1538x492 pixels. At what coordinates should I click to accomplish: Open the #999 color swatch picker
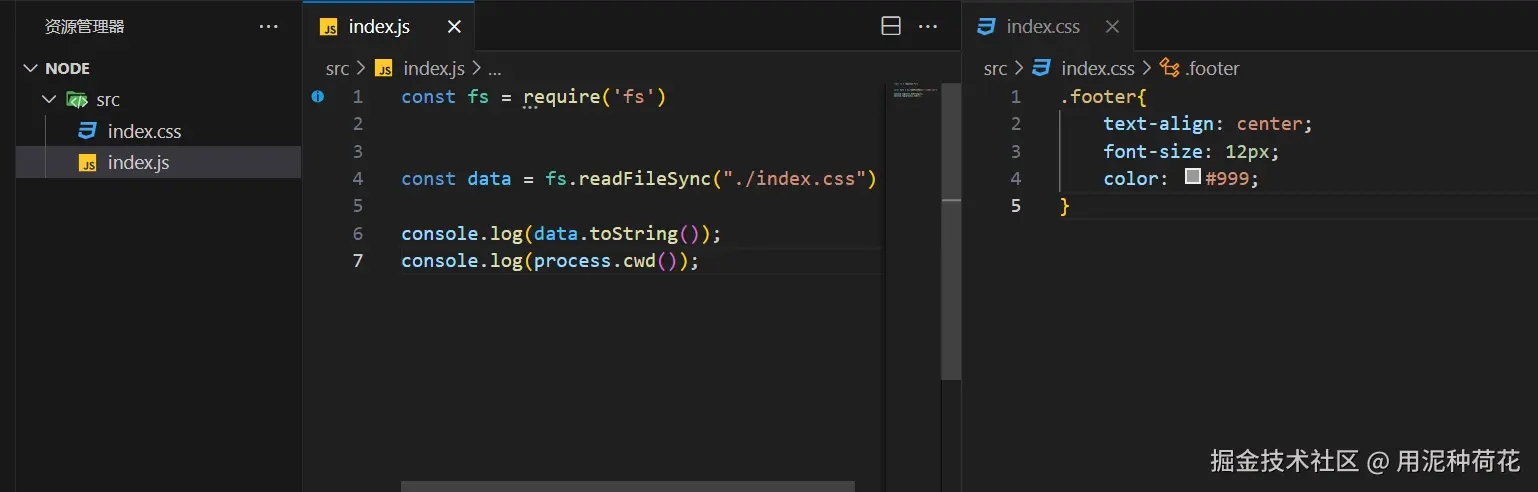(1192, 177)
